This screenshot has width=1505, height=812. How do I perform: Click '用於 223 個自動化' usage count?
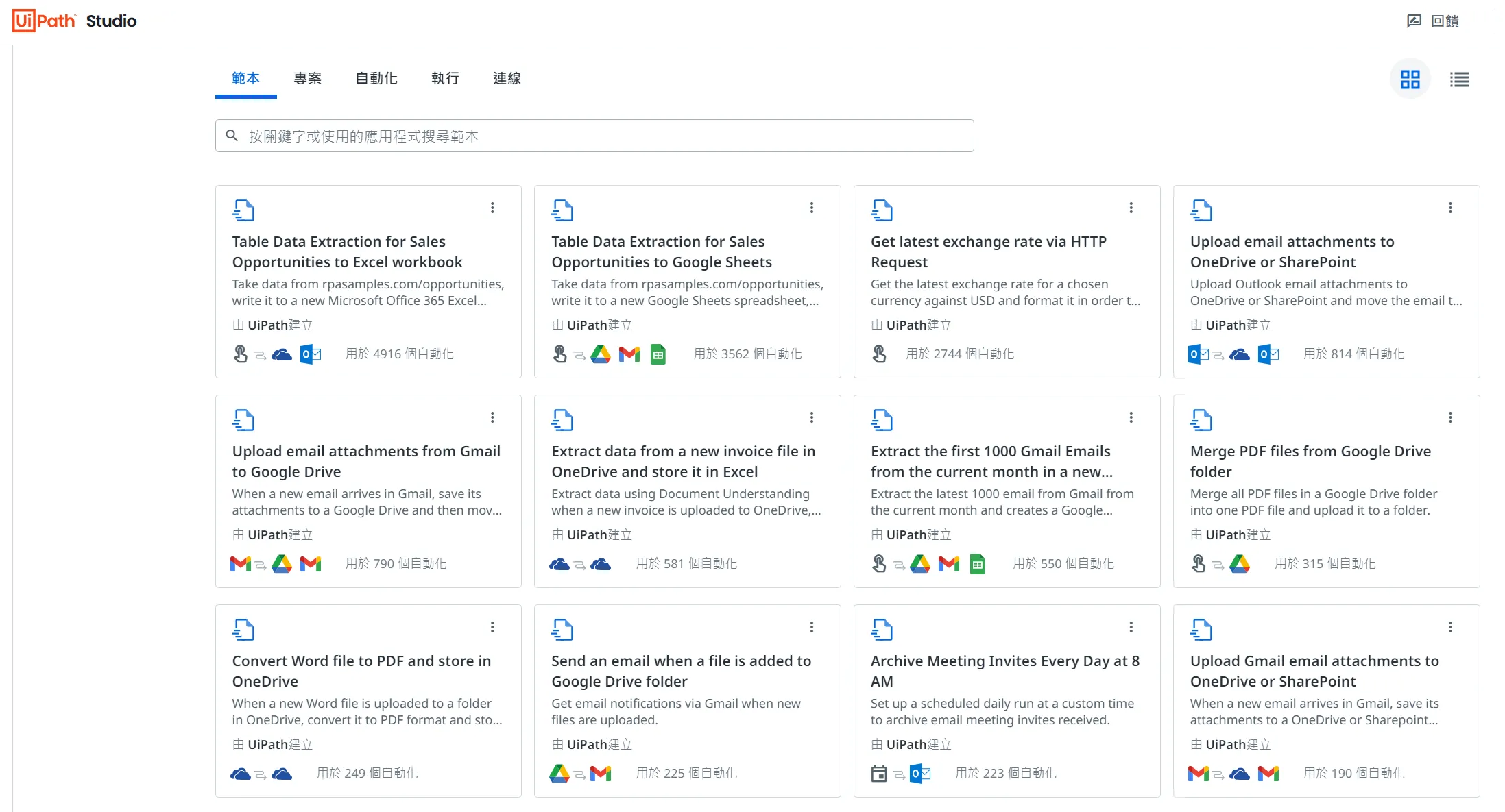click(1006, 774)
